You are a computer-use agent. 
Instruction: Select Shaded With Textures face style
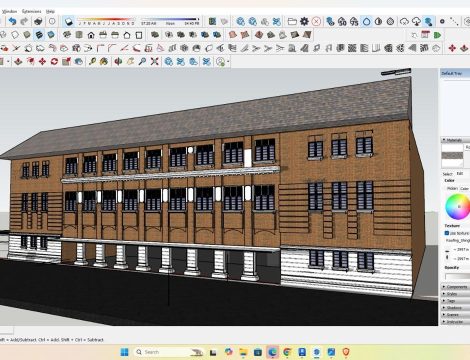point(39,35)
